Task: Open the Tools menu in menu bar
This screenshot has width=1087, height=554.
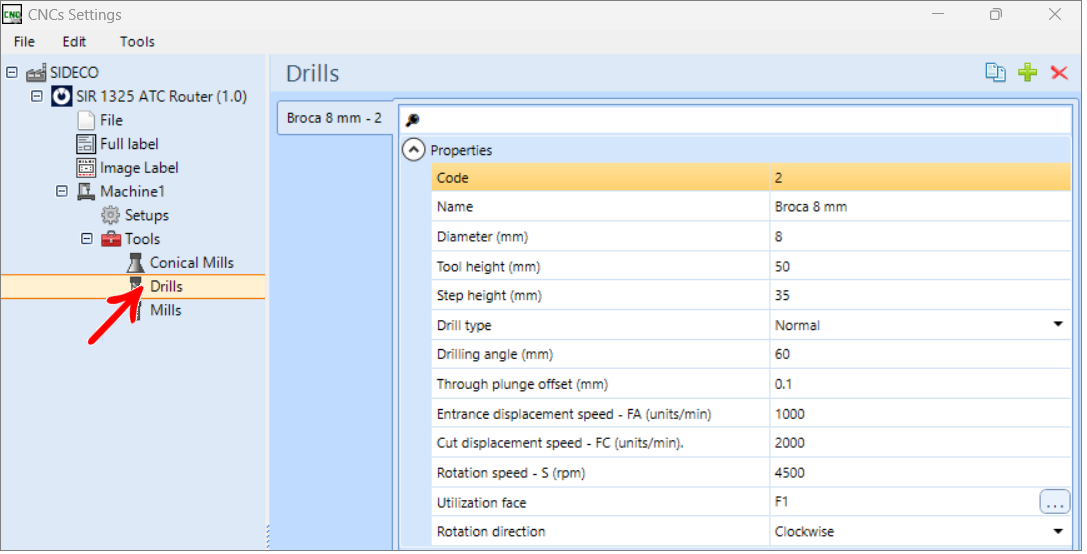Action: (x=137, y=42)
